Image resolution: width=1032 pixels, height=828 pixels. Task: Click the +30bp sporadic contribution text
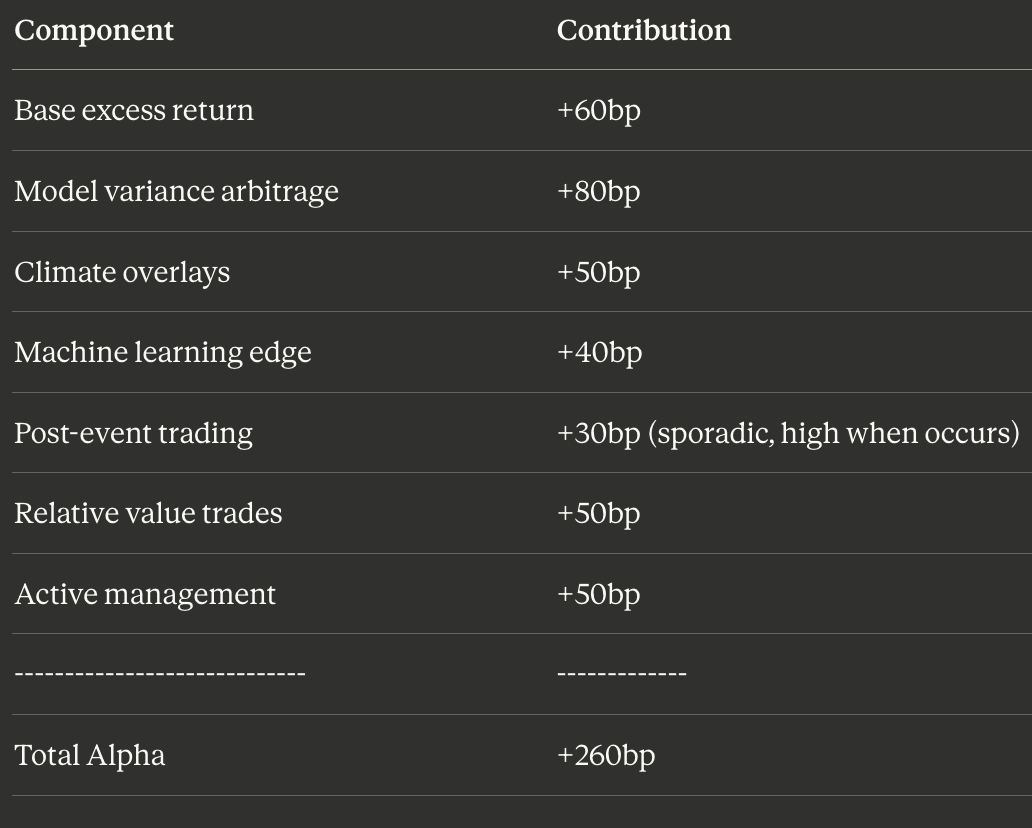point(788,434)
